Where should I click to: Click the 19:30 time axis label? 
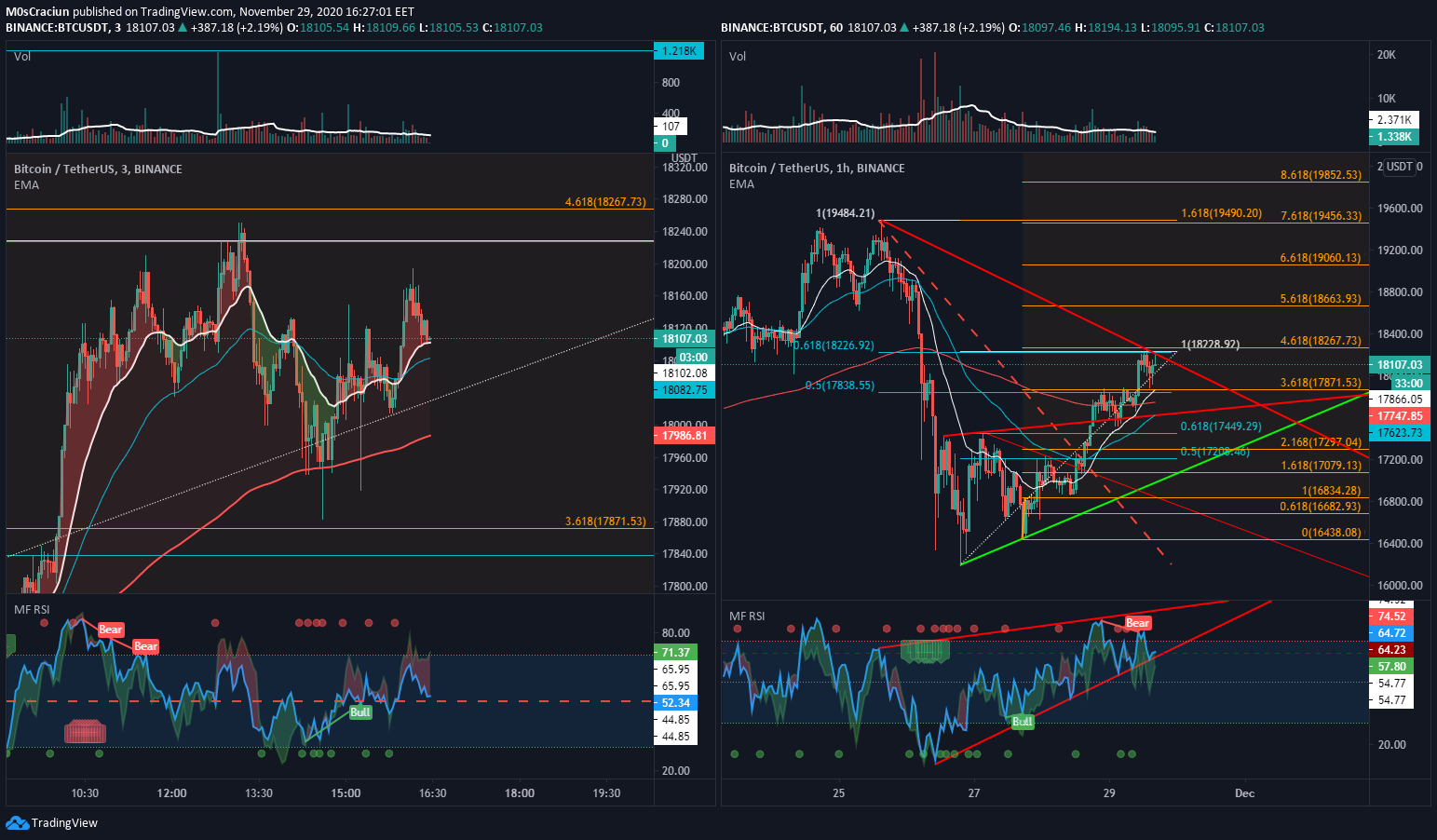pos(606,793)
